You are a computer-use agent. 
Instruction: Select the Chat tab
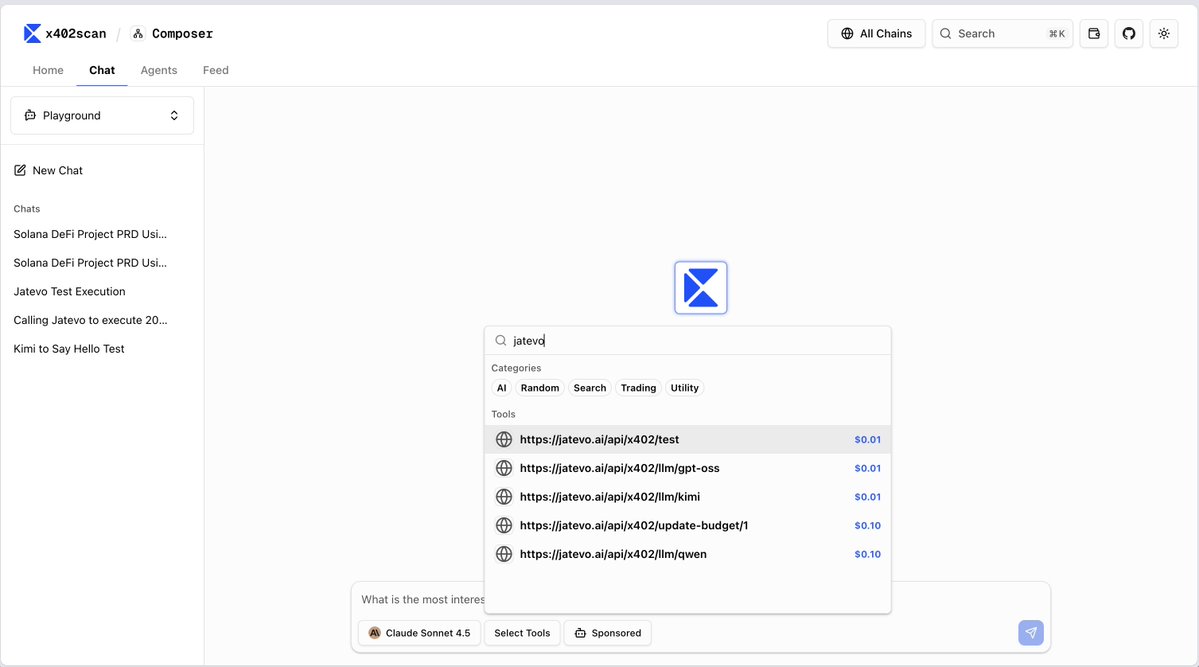pyautogui.click(x=102, y=70)
